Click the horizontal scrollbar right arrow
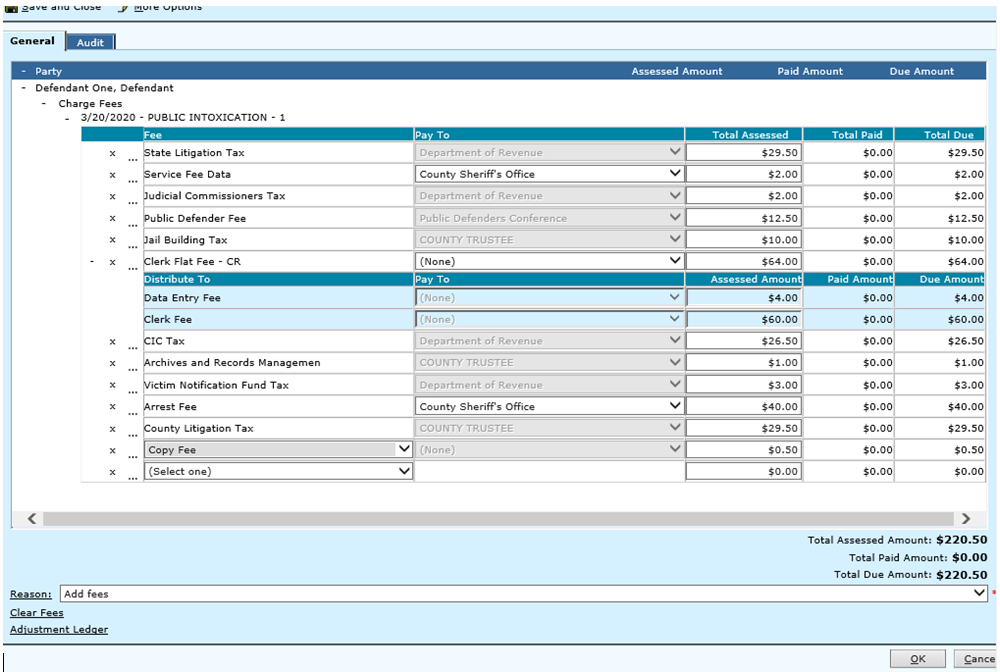The height and width of the screenshot is (672, 1000). point(965,519)
